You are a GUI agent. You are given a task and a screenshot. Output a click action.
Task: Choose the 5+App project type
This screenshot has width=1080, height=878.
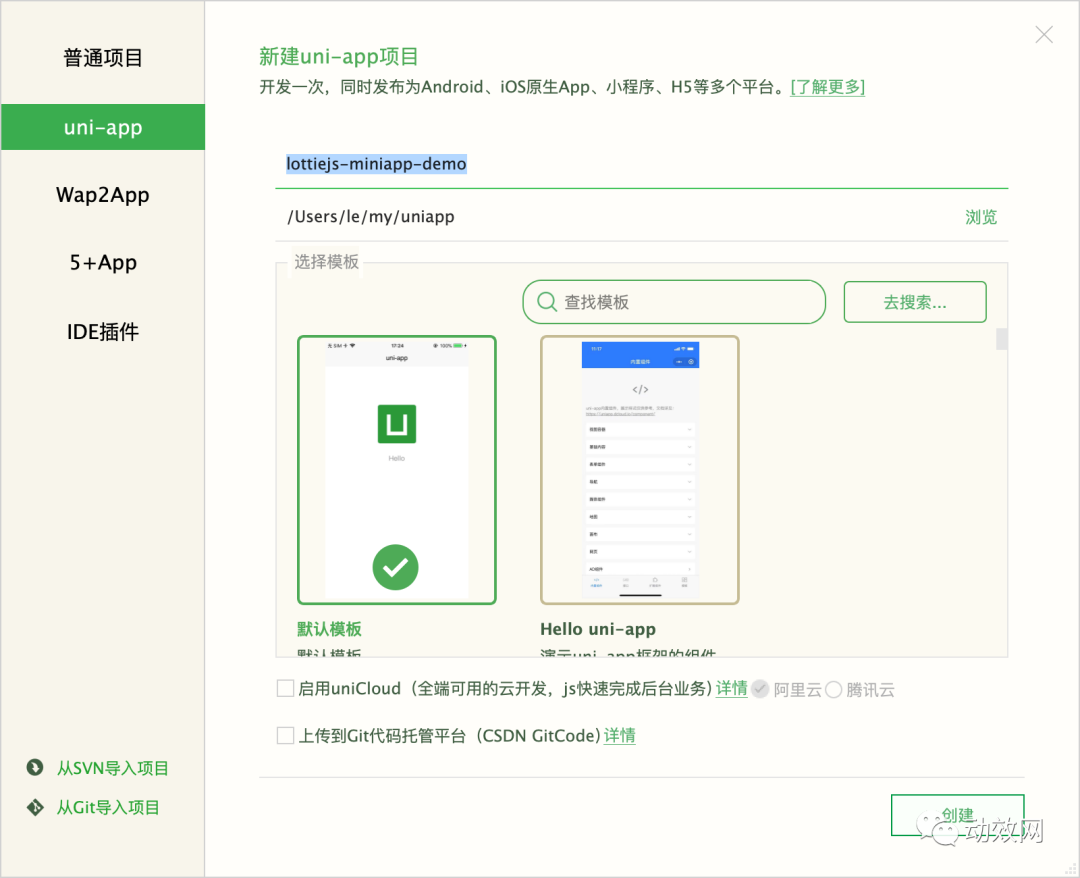[x=103, y=262]
